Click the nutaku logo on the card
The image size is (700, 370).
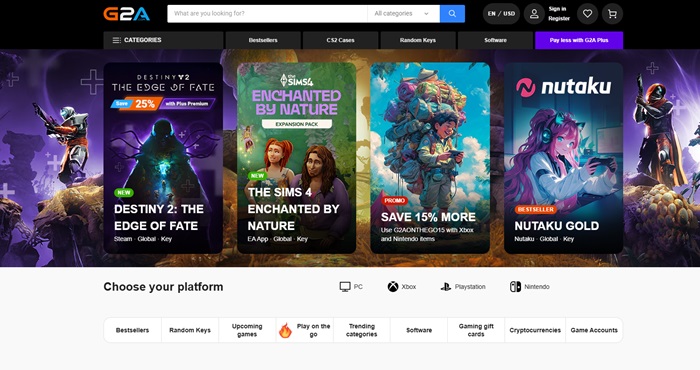[x=563, y=86]
